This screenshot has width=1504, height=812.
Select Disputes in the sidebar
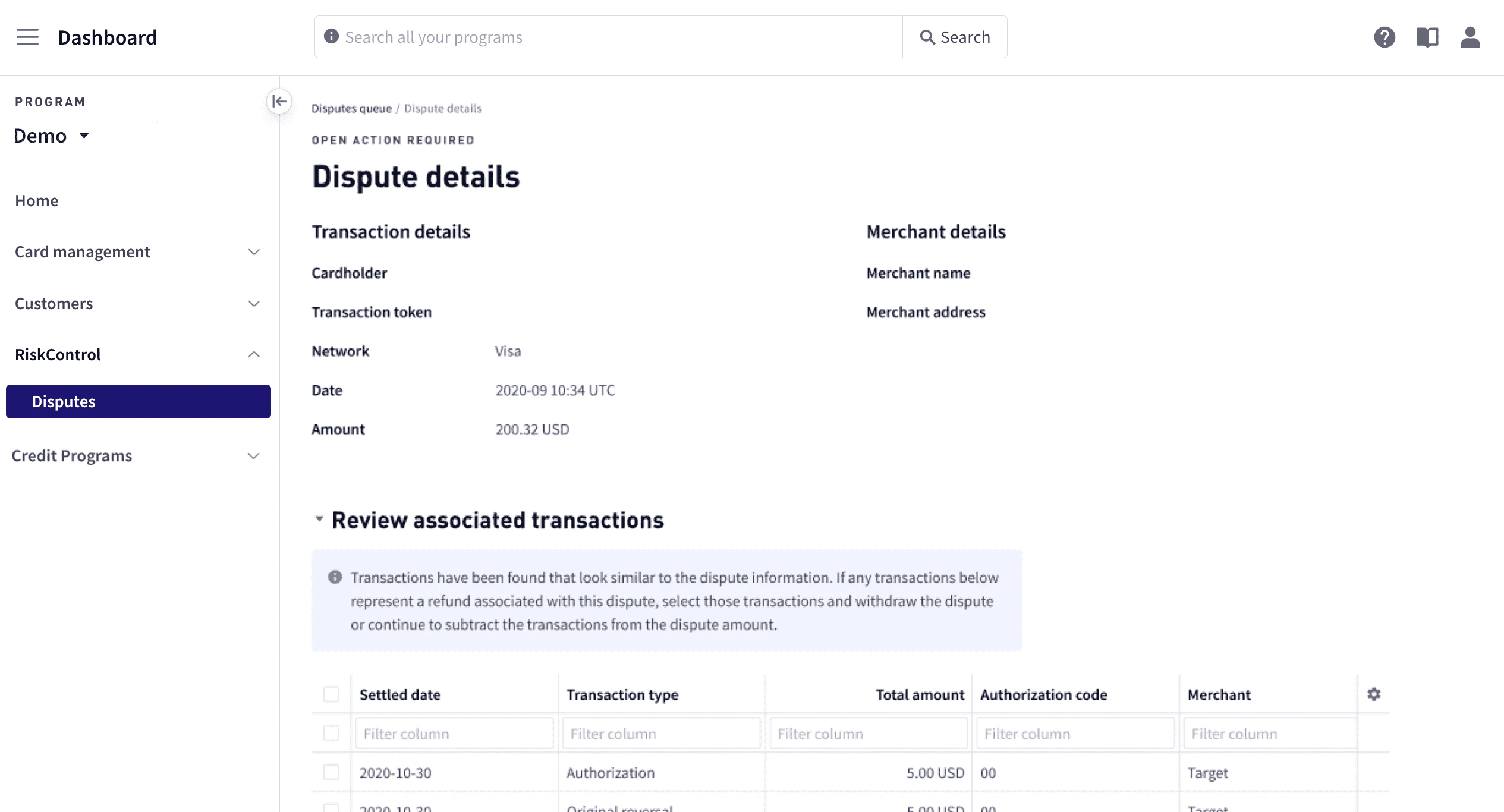[64, 401]
